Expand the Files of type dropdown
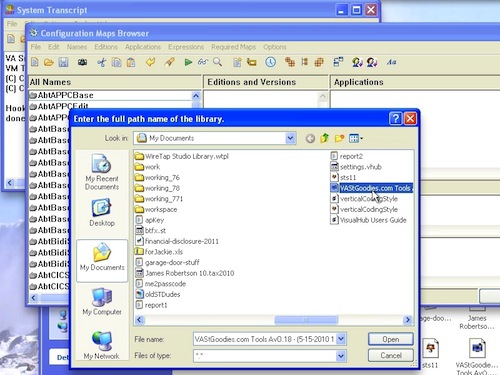This screenshot has height=375, width=500. tap(341, 356)
